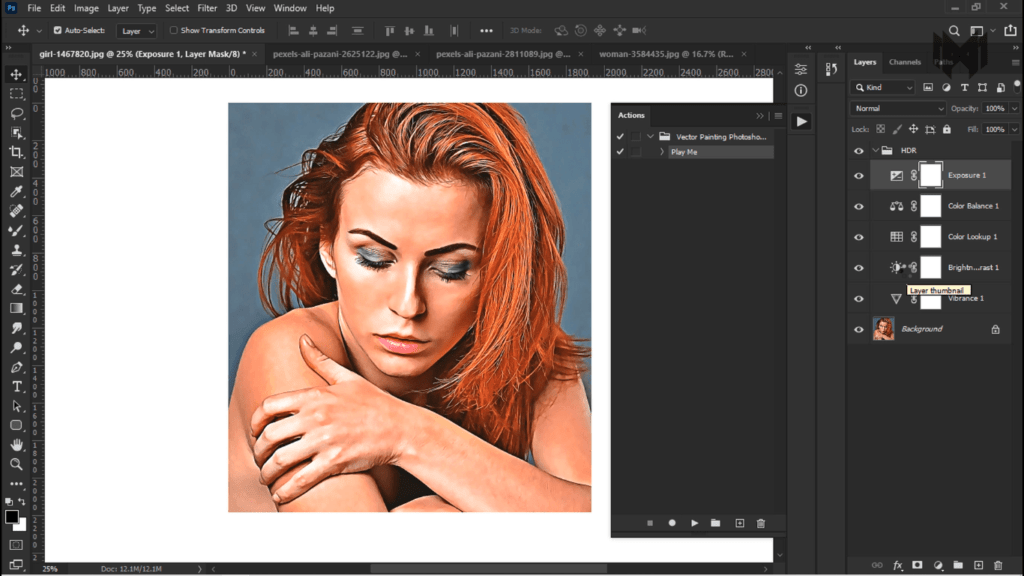The width and height of the screenshot is (1024, 576).
Task: Select the Clone Stamp tool
Action: (16, 250)
